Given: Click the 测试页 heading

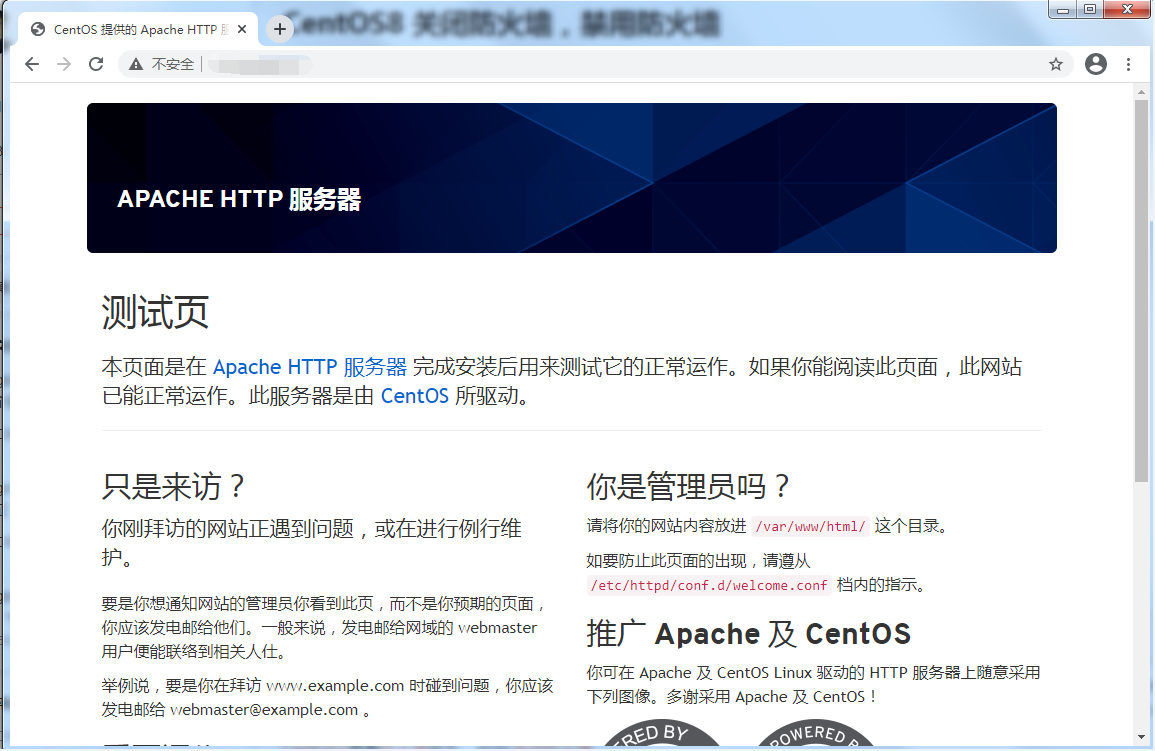Looking at the screenshot, I should (155, 312).
